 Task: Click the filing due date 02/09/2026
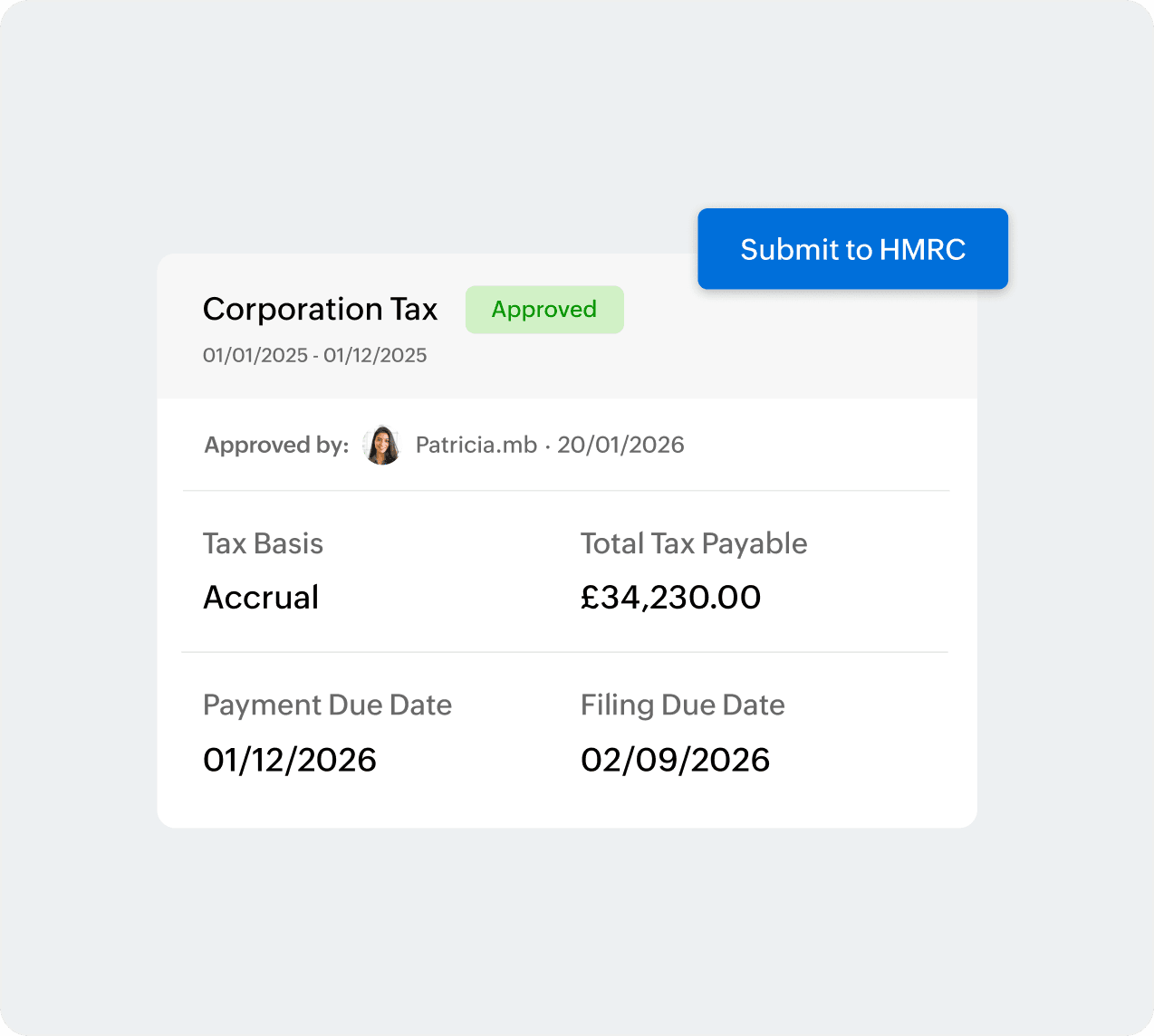(x=675, y=760)
